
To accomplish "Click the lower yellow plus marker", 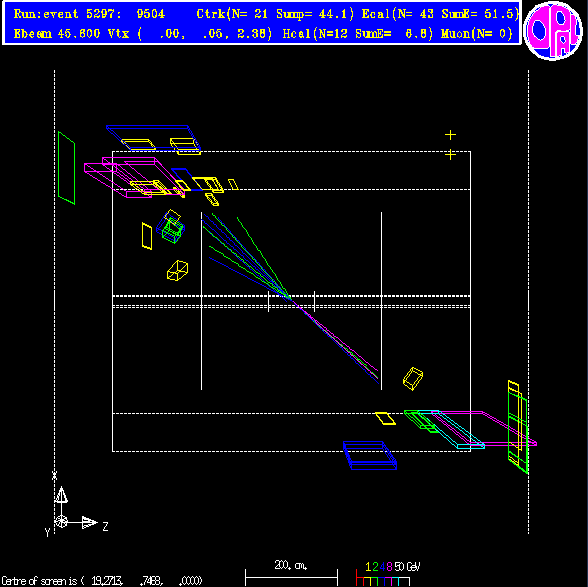I will click(450, 154).
